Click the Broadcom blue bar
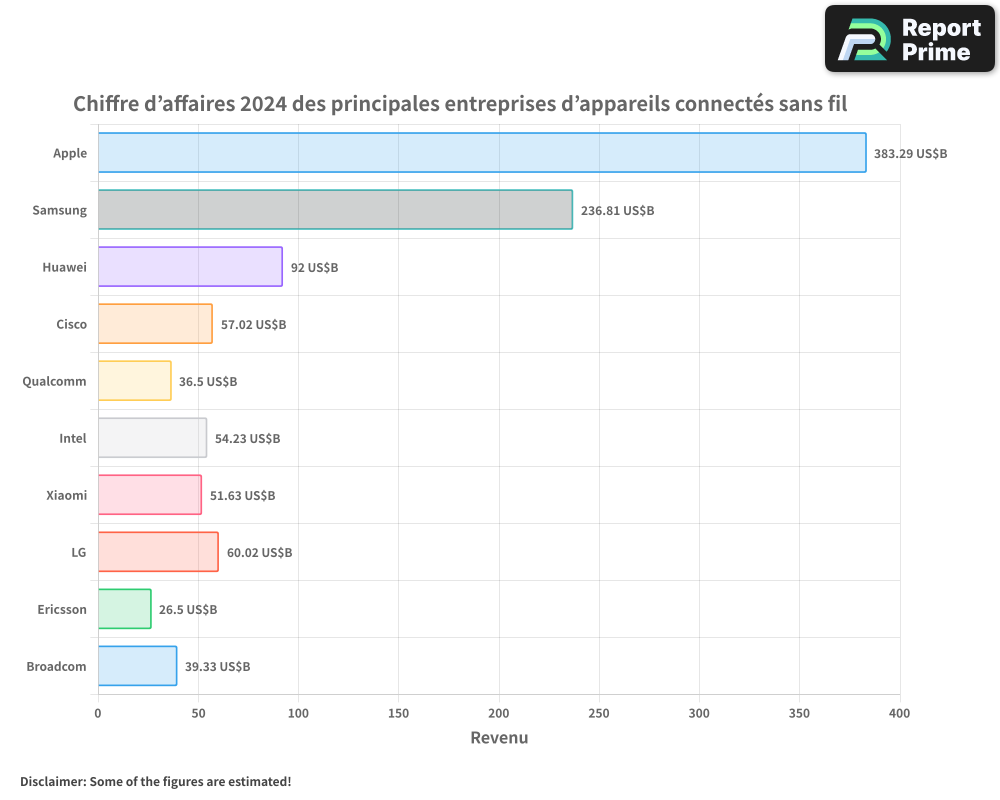Viewport: 1000px width, 800px height. (137, 666)
